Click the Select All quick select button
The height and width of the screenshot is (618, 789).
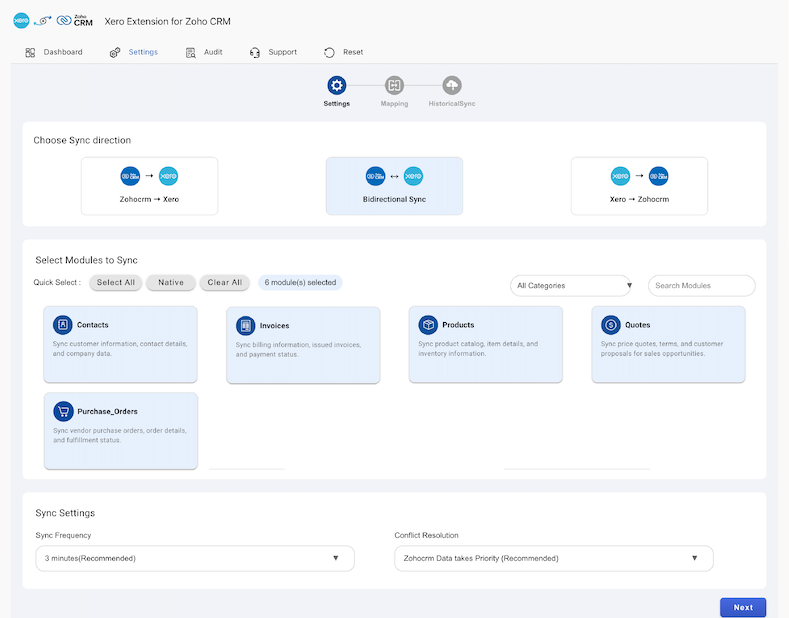pyautogui.click(x=116, y=282)
